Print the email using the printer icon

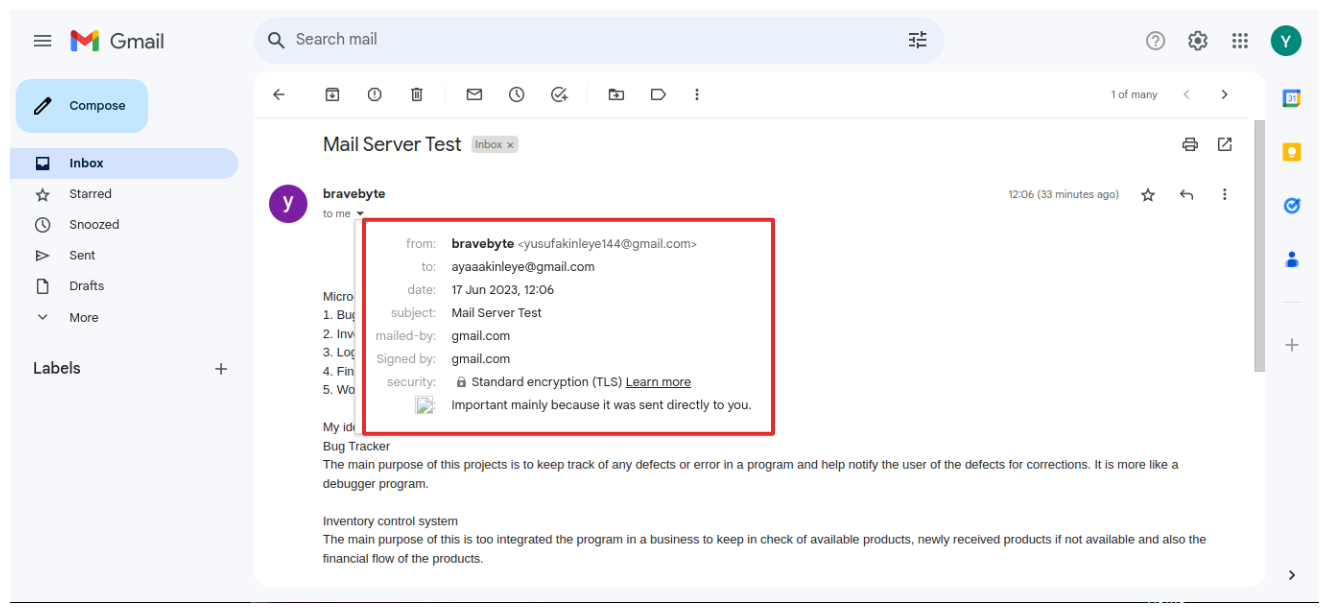coord(1189,144)
